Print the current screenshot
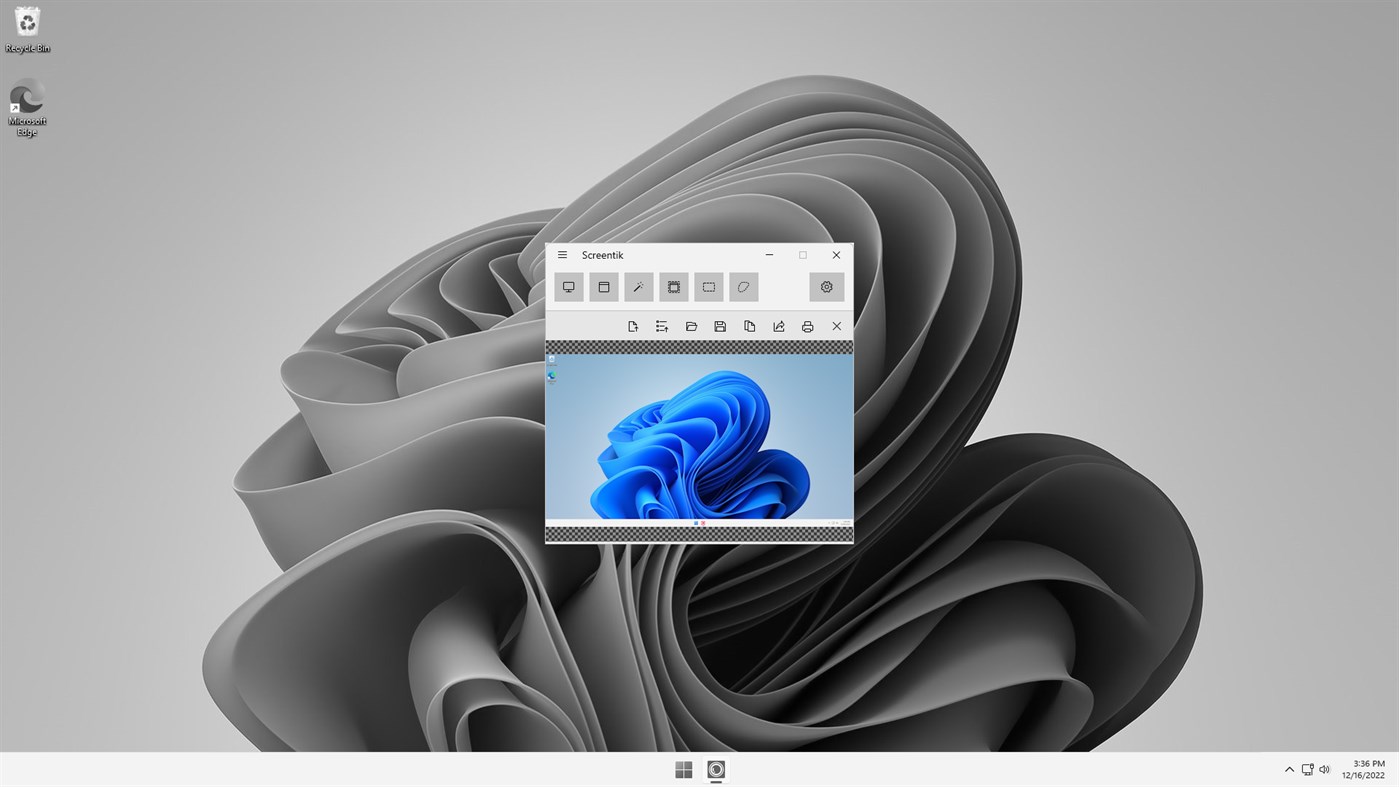1399x787 pixels. pos(806,325)
